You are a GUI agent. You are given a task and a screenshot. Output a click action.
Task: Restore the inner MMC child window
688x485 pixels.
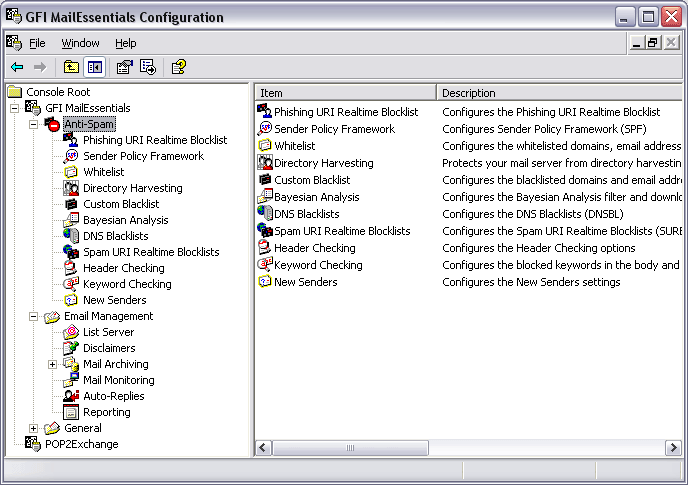click(x=653, y=43)
